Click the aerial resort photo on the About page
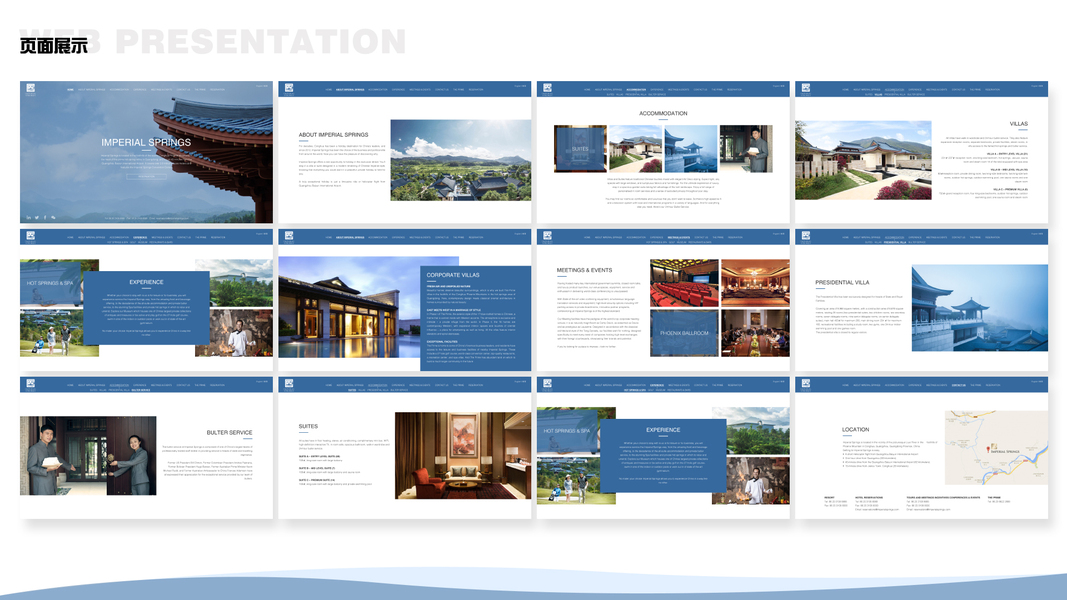 pyautogui.click(x=461, y=161)
